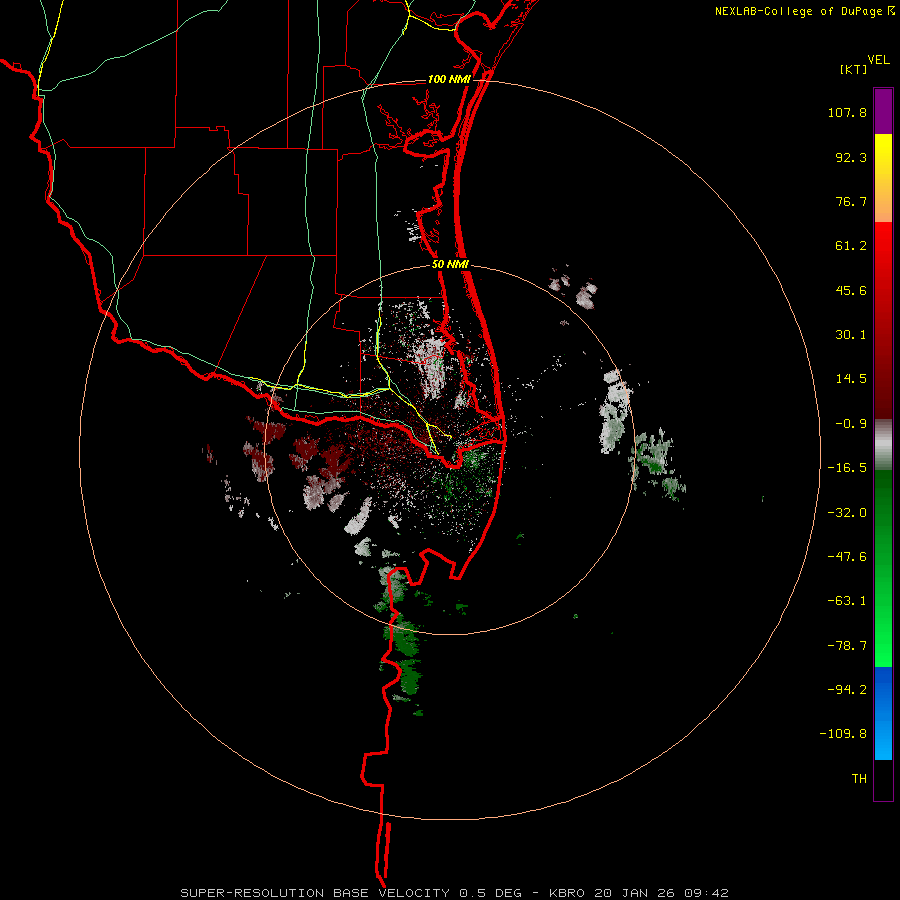The width and height of the screenshot is (900, 900).
Task: Click the -47.6 legend value
Action: [x=847, y=557]
